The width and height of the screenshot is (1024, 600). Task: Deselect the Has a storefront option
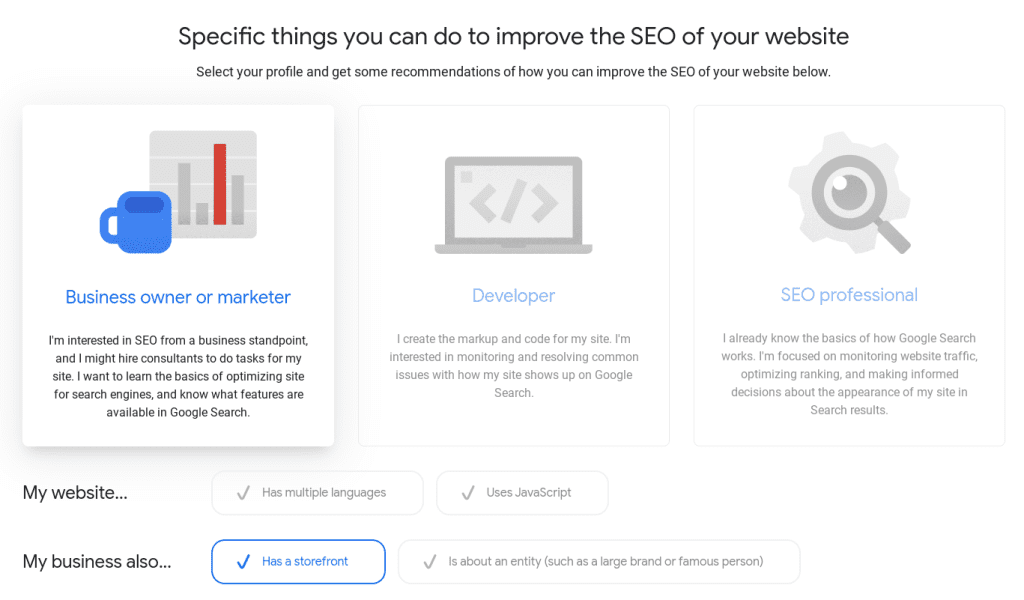298,561
